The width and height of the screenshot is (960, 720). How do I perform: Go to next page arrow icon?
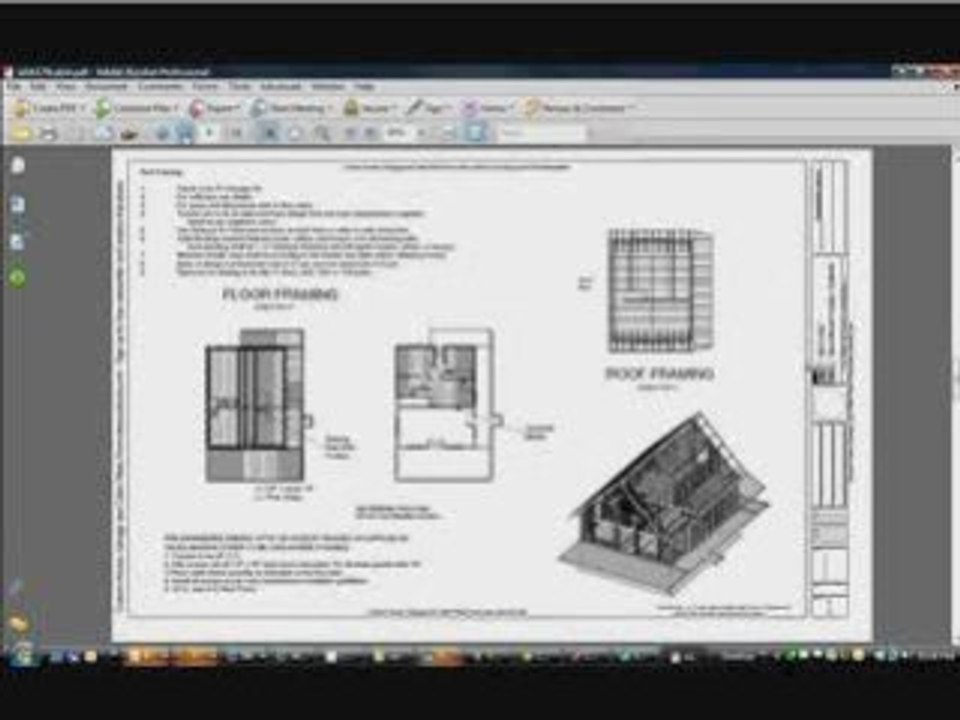pyautogui.click(x=185, y=133)
